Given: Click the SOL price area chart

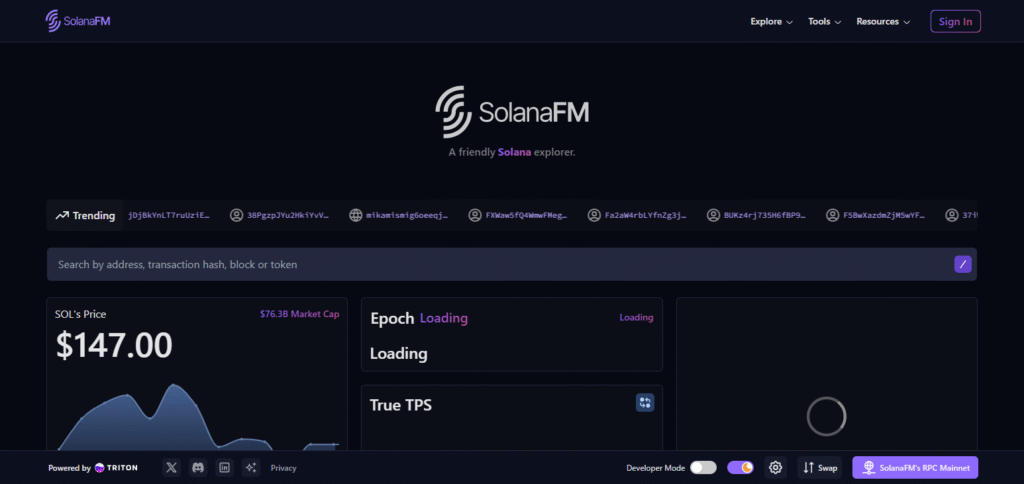Looking at the screenshot, I should pos(197,417).
